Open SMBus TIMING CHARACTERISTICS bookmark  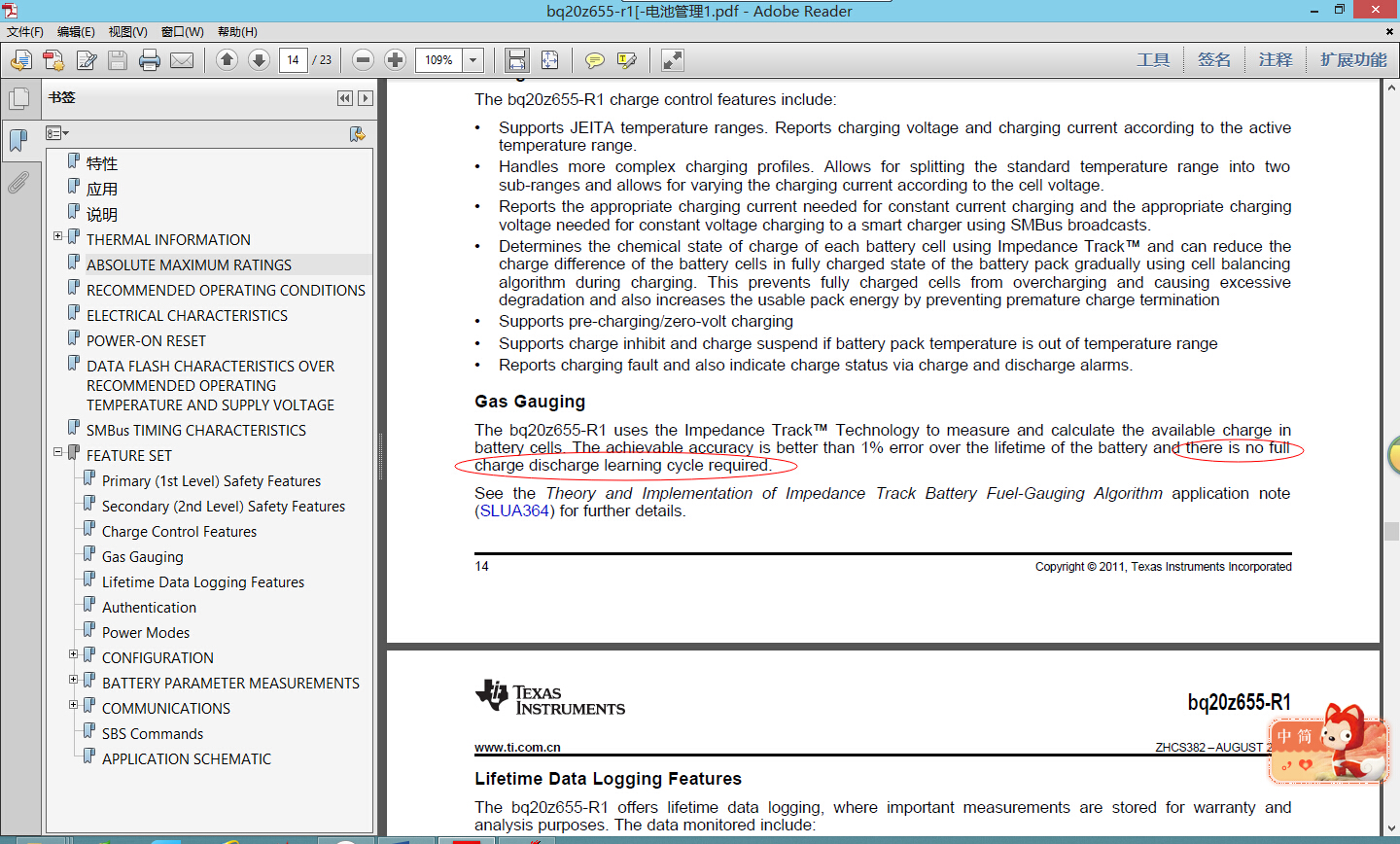tap(196, 430)
